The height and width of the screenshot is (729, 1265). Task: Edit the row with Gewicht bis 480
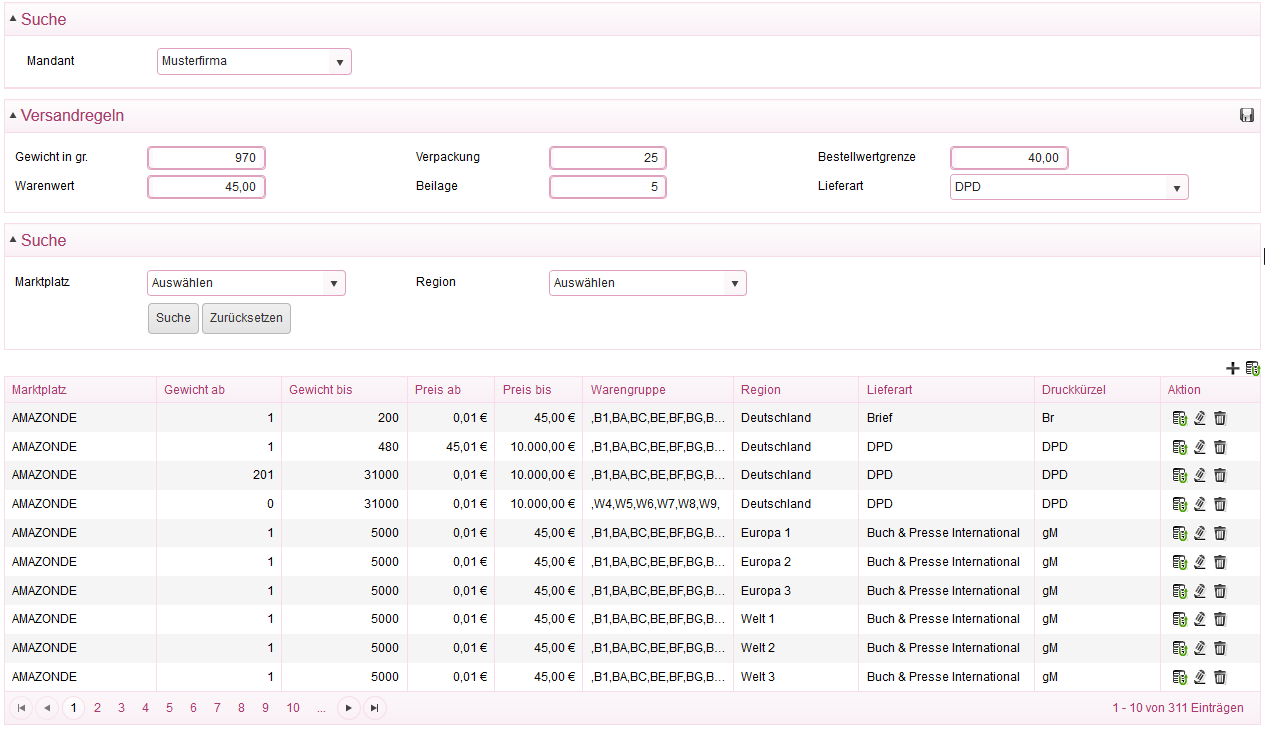point(1200,447)
